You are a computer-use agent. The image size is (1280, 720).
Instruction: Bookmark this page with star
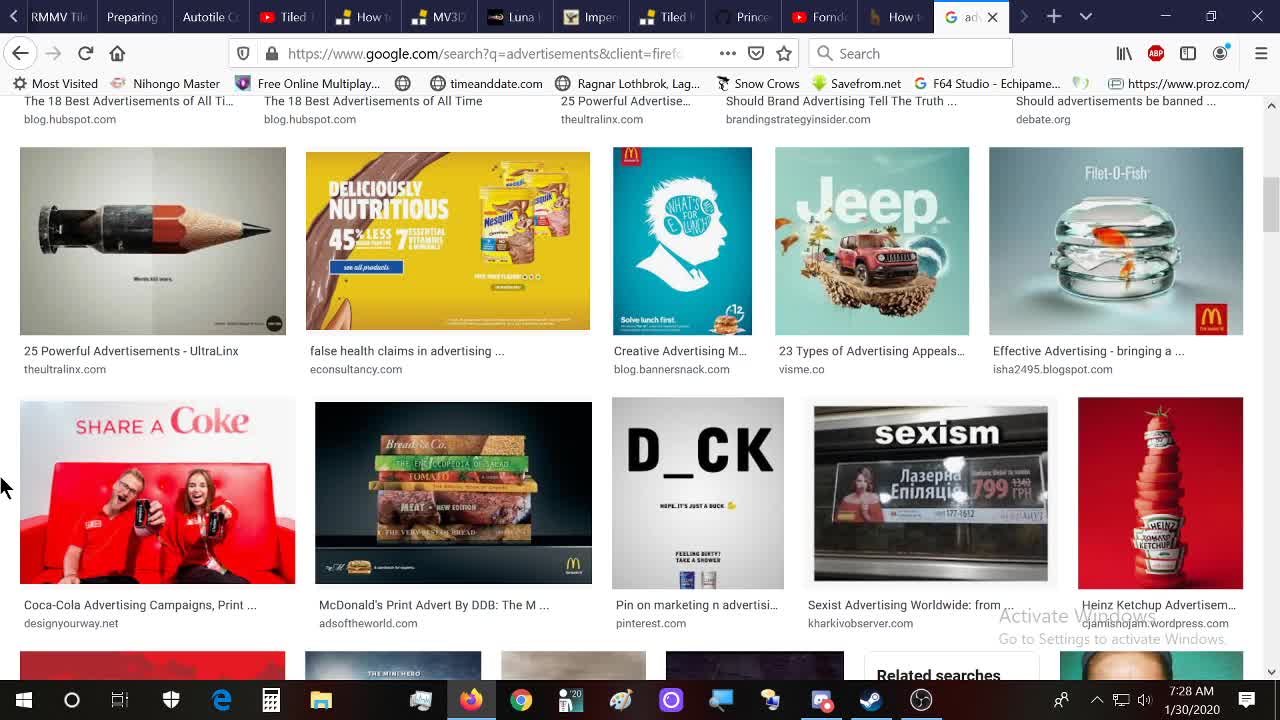[x=784, y=53]
